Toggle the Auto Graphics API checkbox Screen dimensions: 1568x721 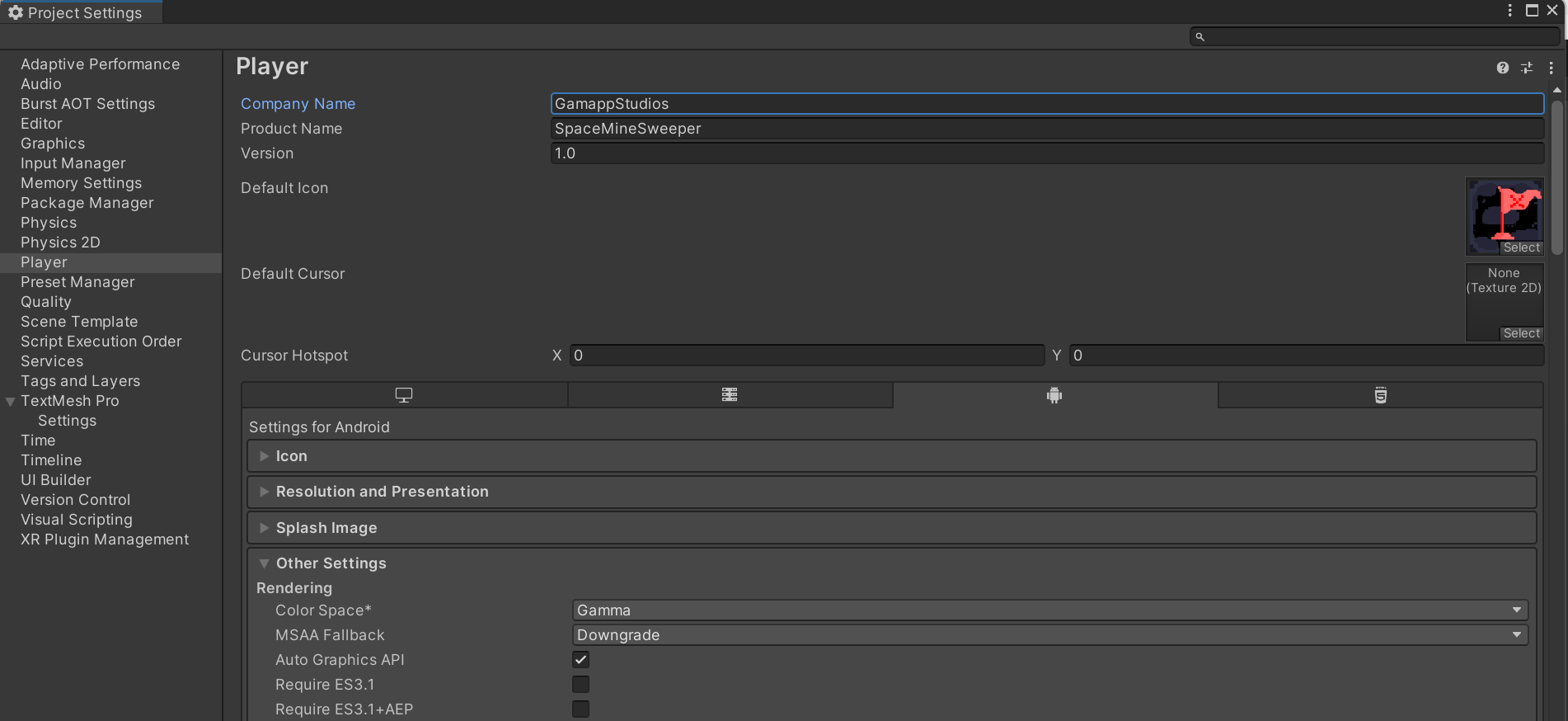point(581,659)
